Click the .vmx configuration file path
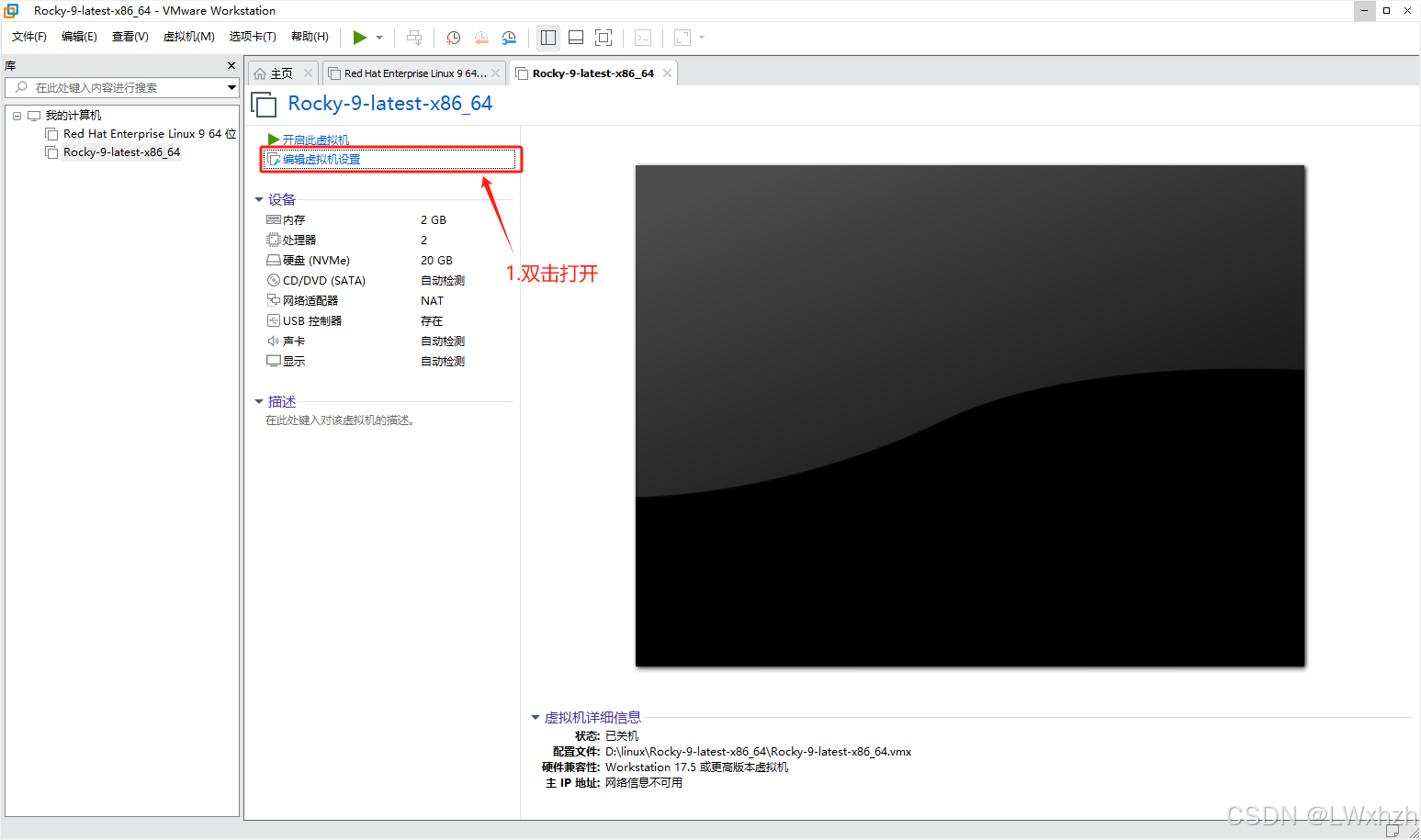This screenshot has height=840, width=1421. pyautogui.click(x=758, y=752)
